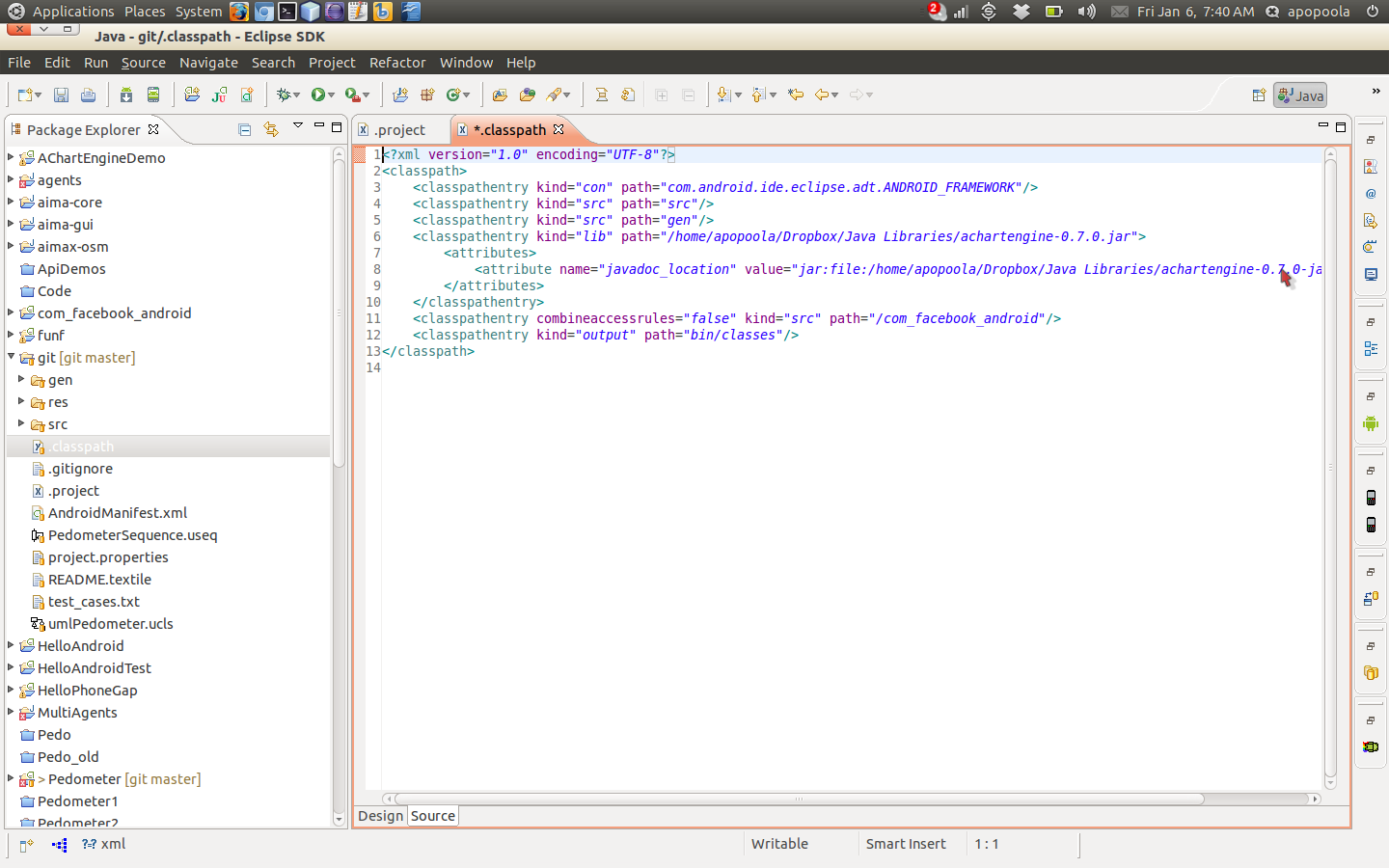Open Package Explorer view menu dropdown
This screenshot has width=1389, height=868.
(x=298, y=126)
